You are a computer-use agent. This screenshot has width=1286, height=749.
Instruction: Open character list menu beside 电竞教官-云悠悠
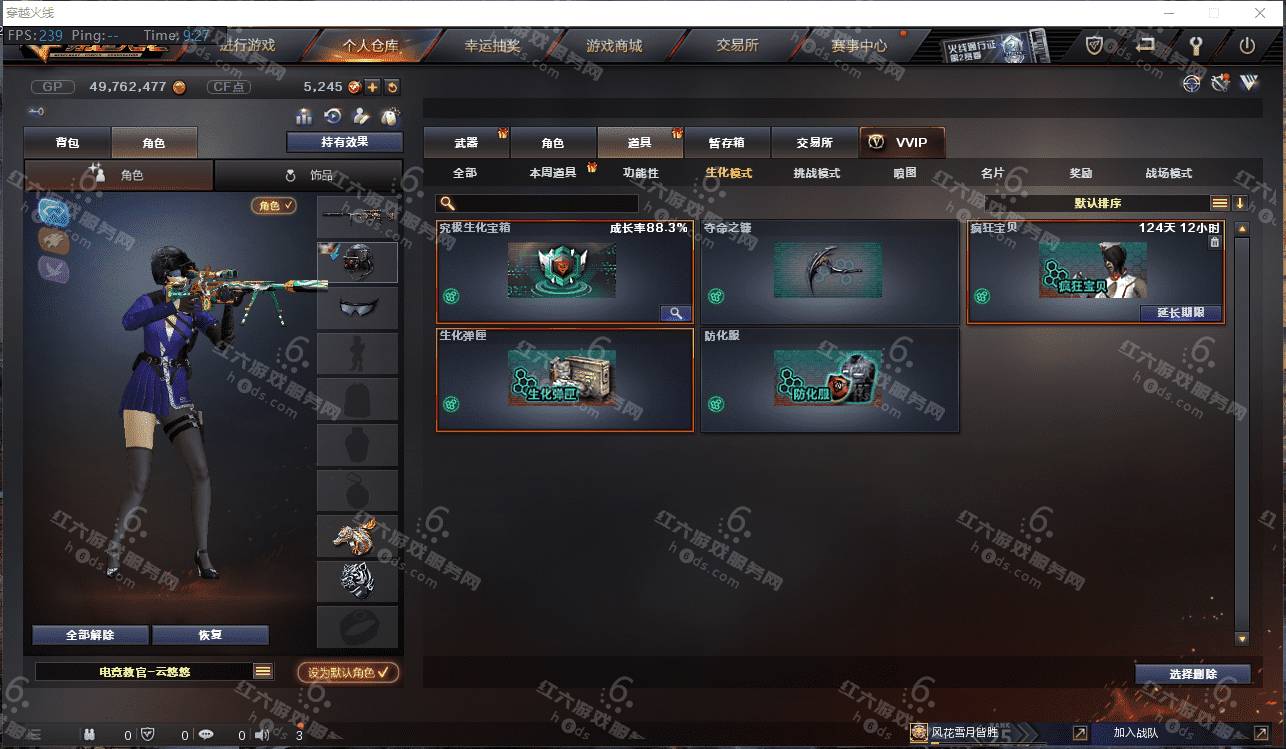[263, 672]
